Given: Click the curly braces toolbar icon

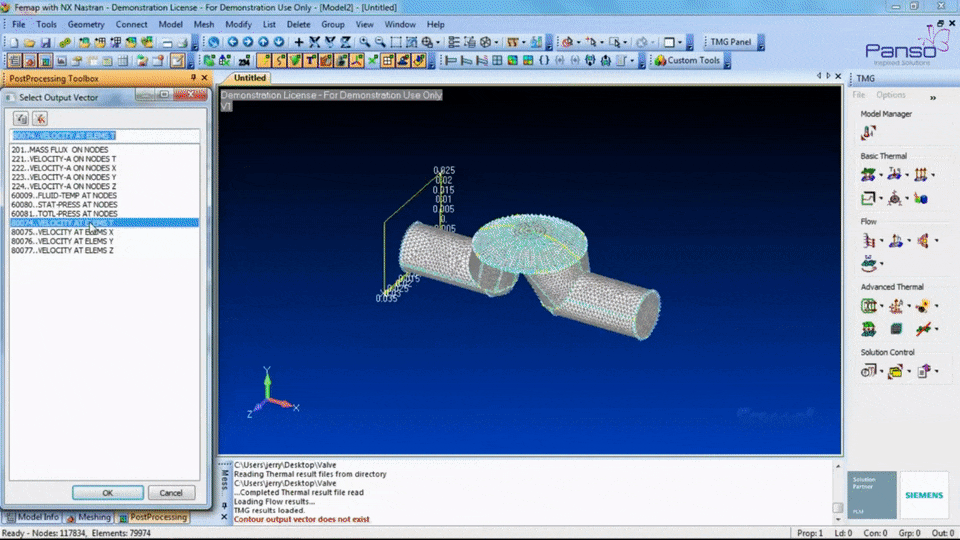Looking at the screenshot, I should 544,60.
